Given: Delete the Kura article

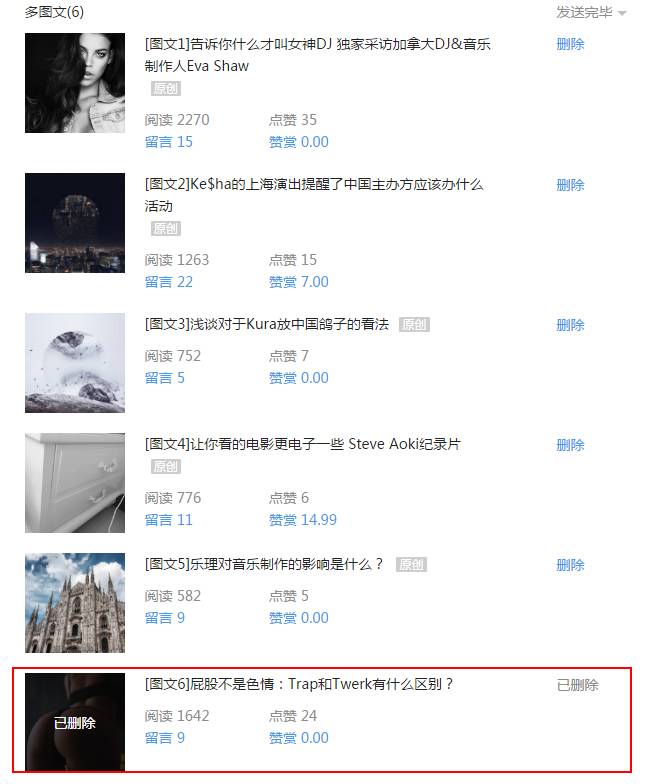Looking at the screenshot, I should tap(570, 325).
